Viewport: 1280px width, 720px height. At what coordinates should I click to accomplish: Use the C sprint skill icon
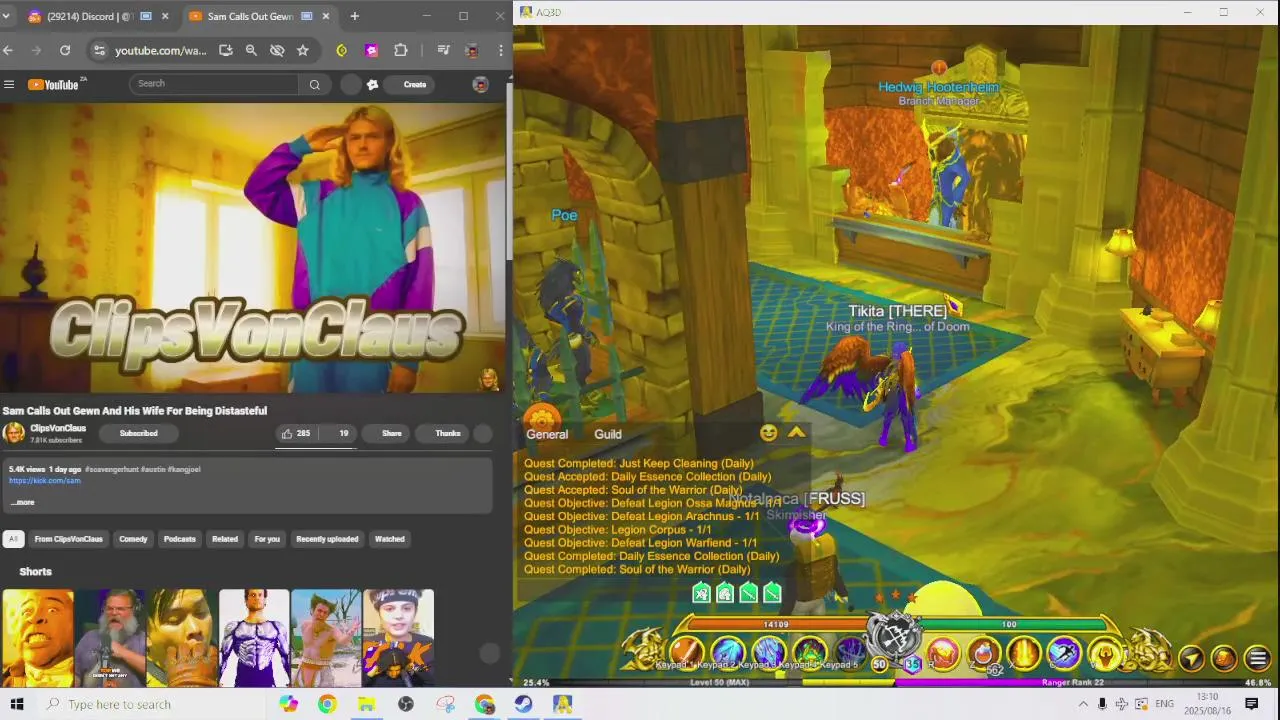(1064, 654)
